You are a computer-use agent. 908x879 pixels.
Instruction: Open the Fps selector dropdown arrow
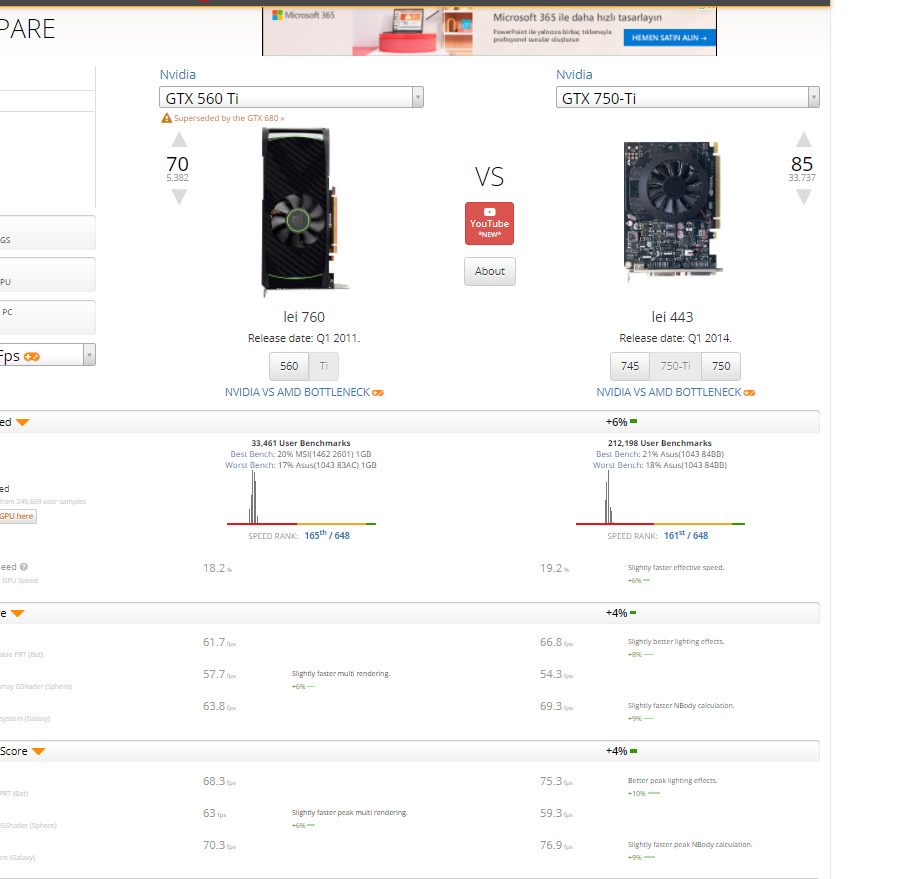point(89,355)
